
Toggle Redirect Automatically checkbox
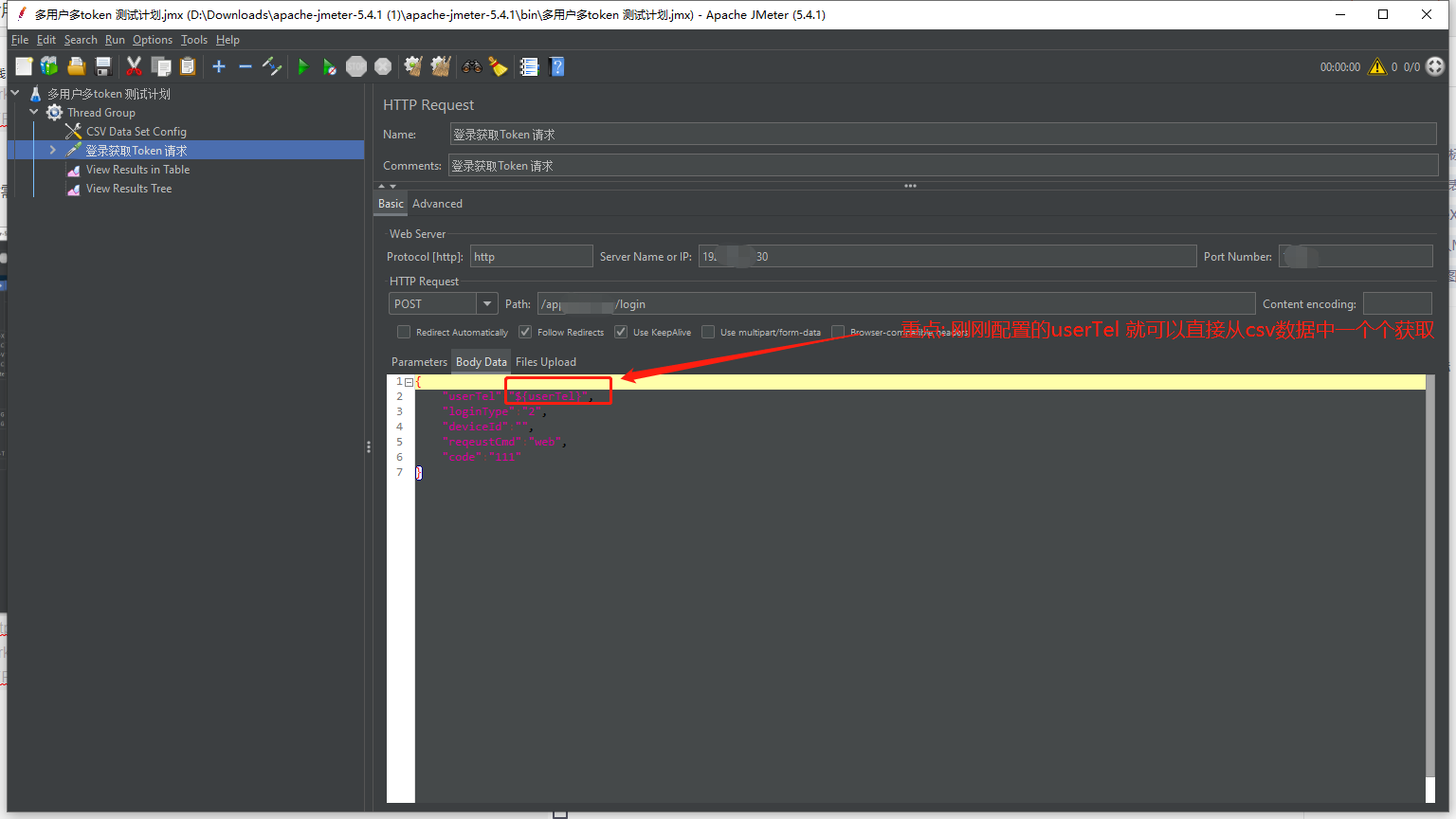(x=404, y=332)
